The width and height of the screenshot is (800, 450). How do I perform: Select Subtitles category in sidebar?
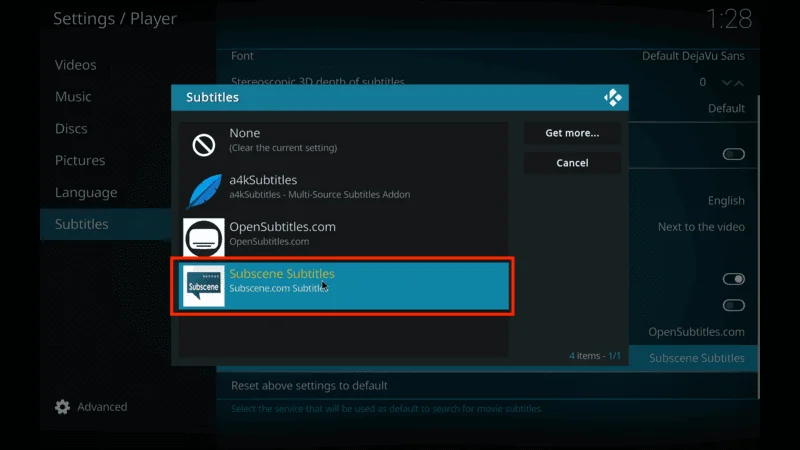106,224
